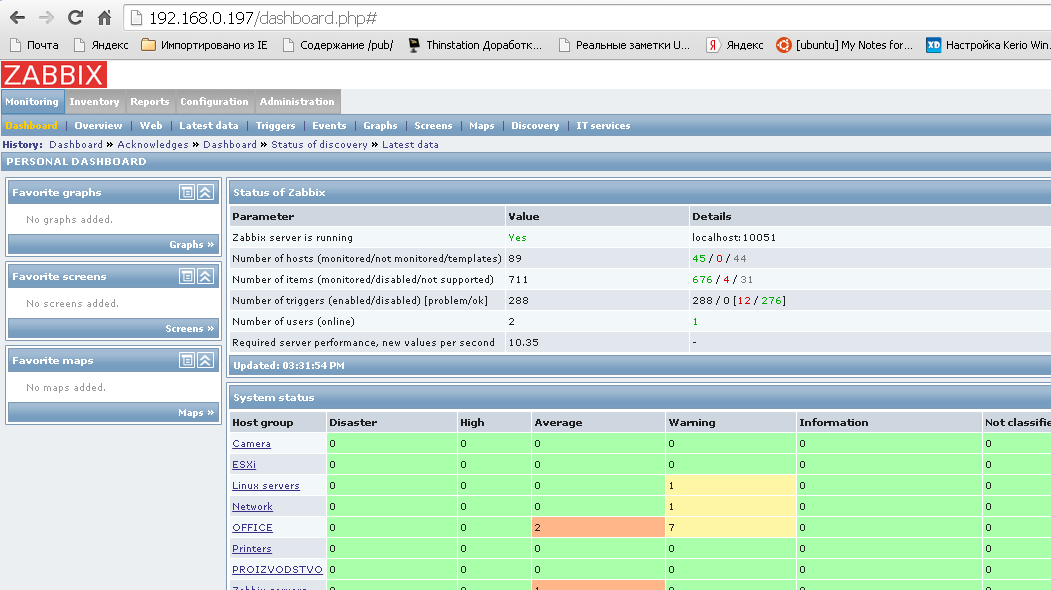Viewport: 1051px width, 590px height.
Task: Switch to the Reports tab
Action: click(149, 101)
